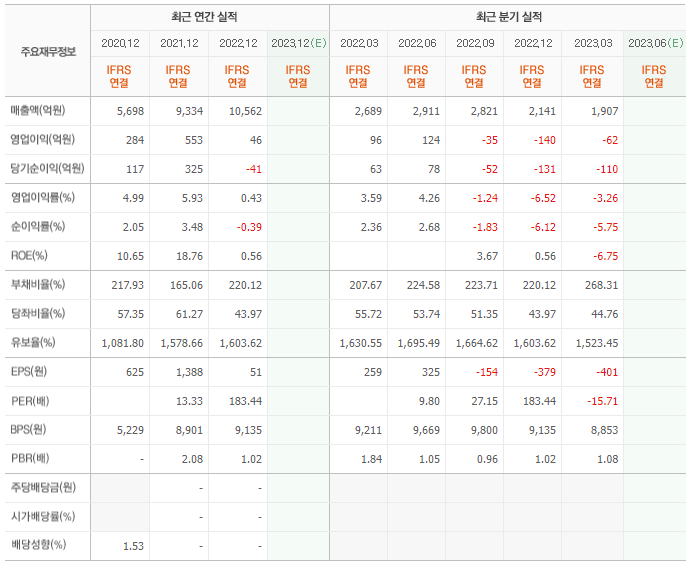Select the 매출액(억원) row label
The height and width of the screenshot is (564, 691).
coord(38,110)
